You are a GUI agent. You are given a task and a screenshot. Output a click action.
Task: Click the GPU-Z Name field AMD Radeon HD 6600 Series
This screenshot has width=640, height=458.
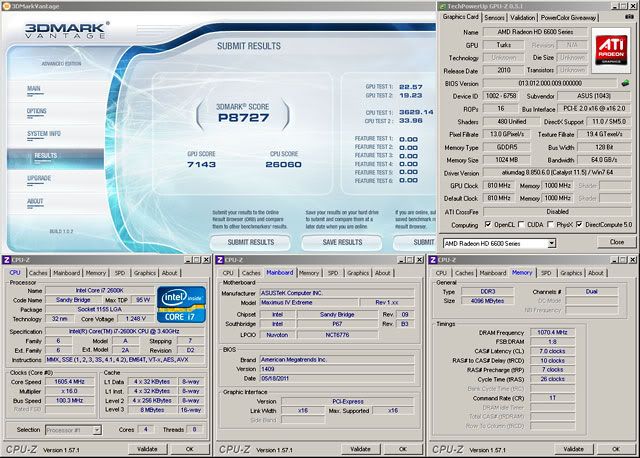[x=535, y=32]
